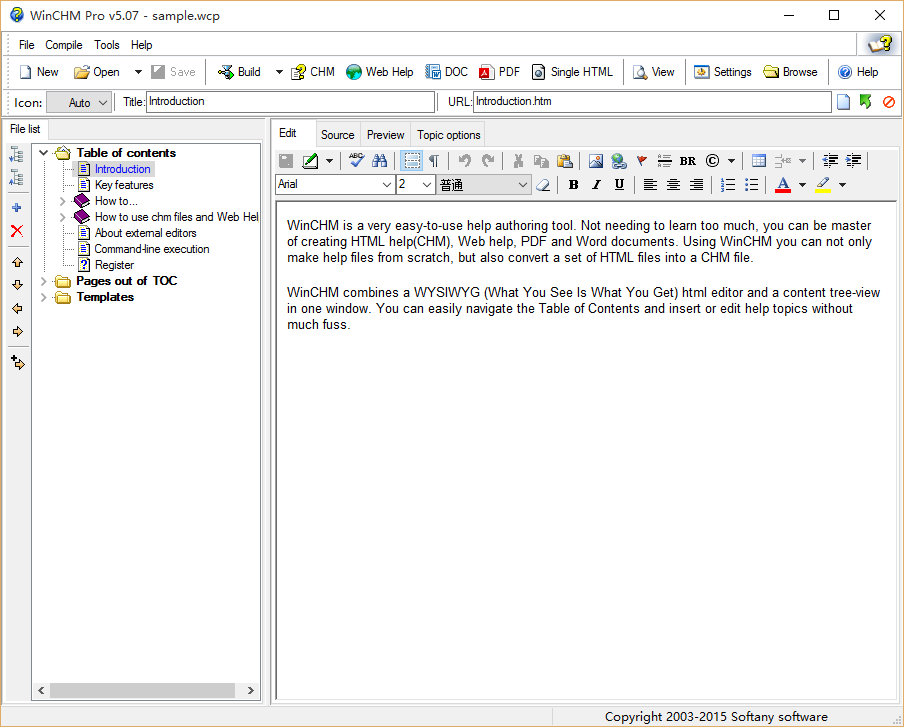The width and height of the screenshot is (904, 727).
Task: Export the project to PDF
Action: pyautogui.click(x=499, y=72)
